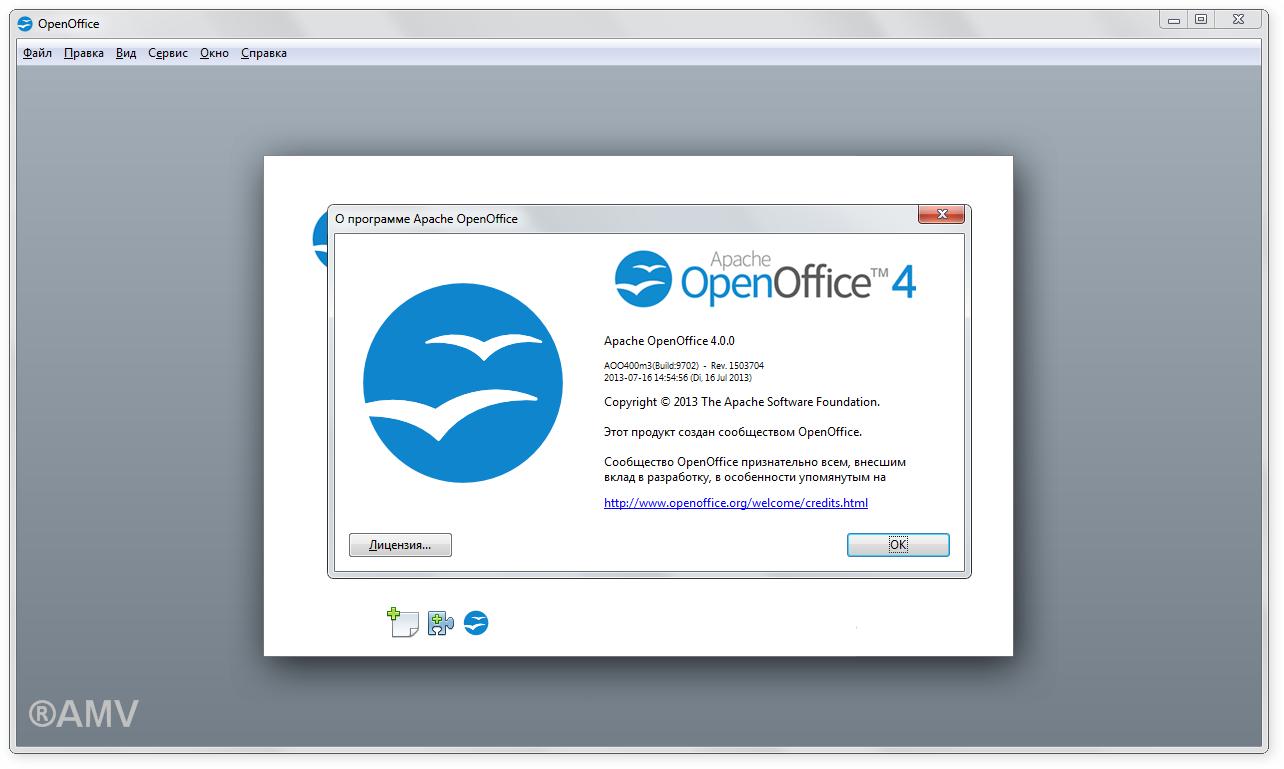Click the OpenOffice title bar app icon

pyautogui.click(x=25, y=24)
